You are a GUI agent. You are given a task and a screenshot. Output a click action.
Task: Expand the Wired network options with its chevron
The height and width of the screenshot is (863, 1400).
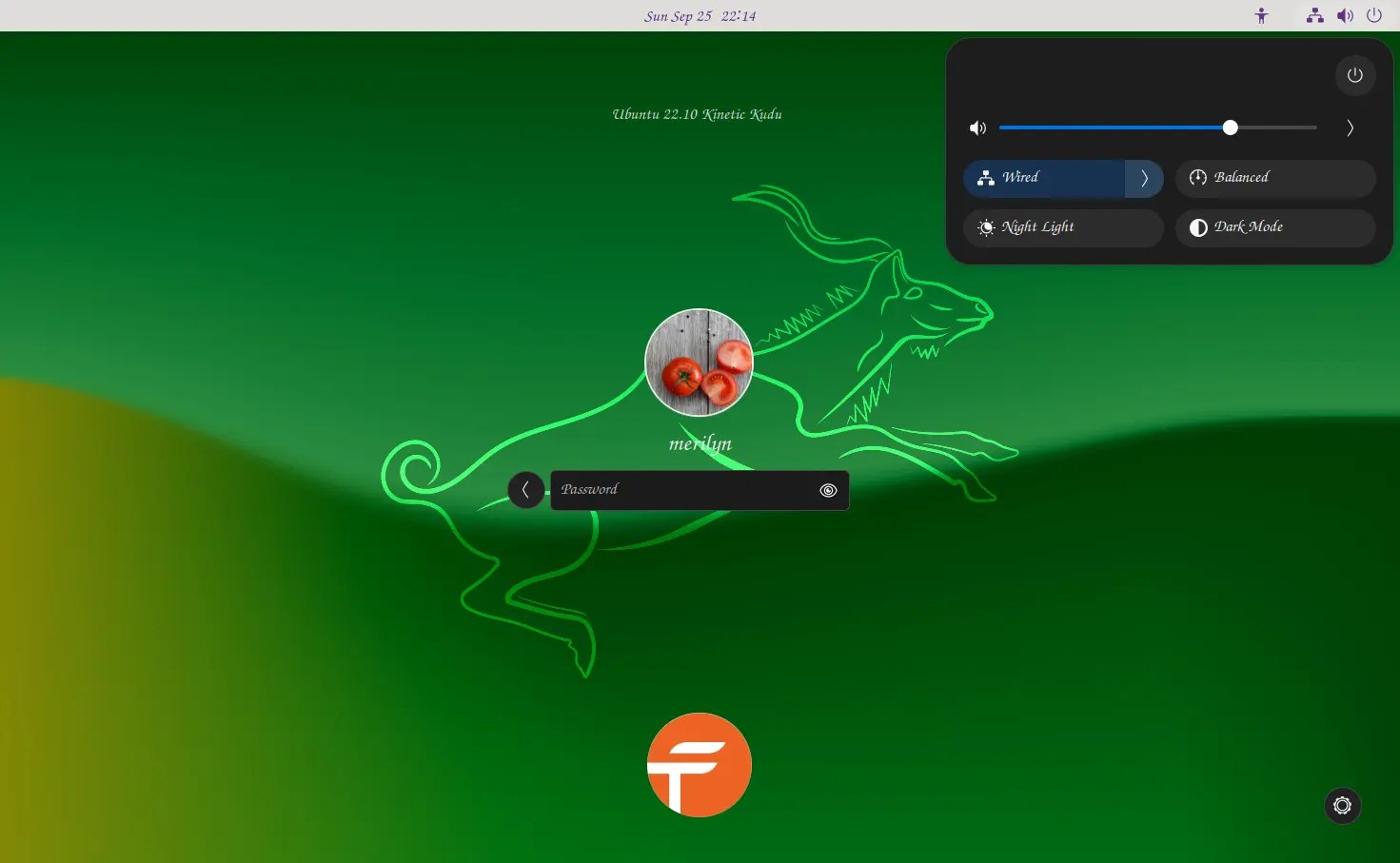point(1144,178)
